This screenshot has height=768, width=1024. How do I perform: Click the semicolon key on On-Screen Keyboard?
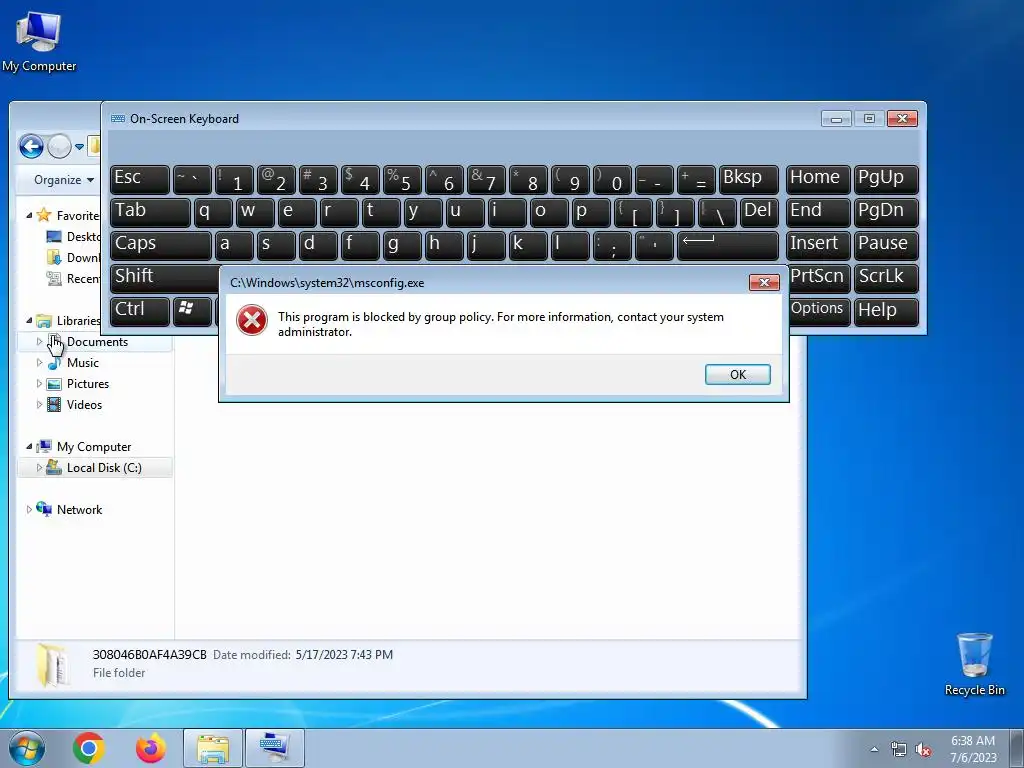tap(612, 244)
